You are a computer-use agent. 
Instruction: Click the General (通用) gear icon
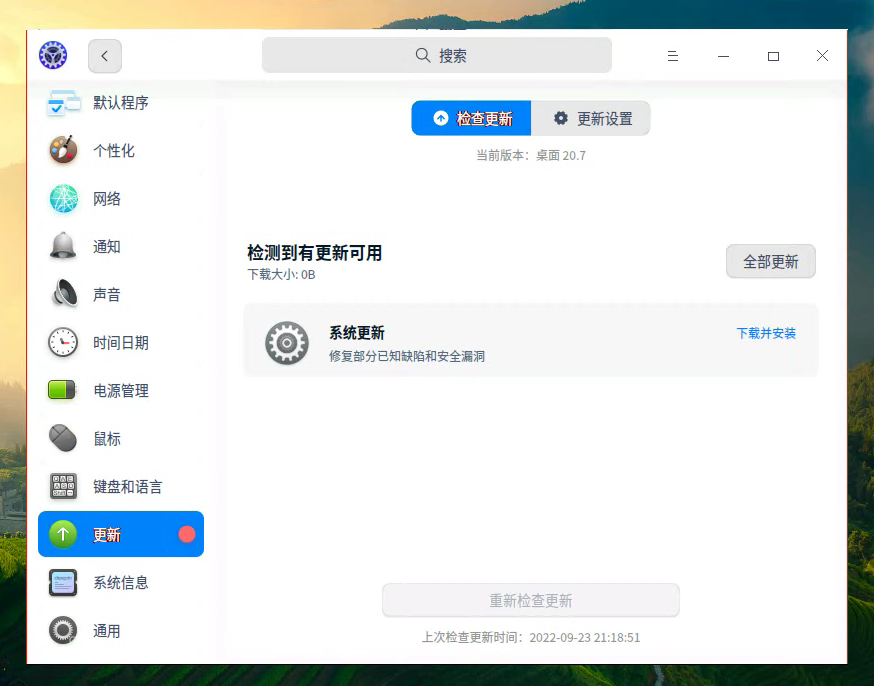point(63,630)
